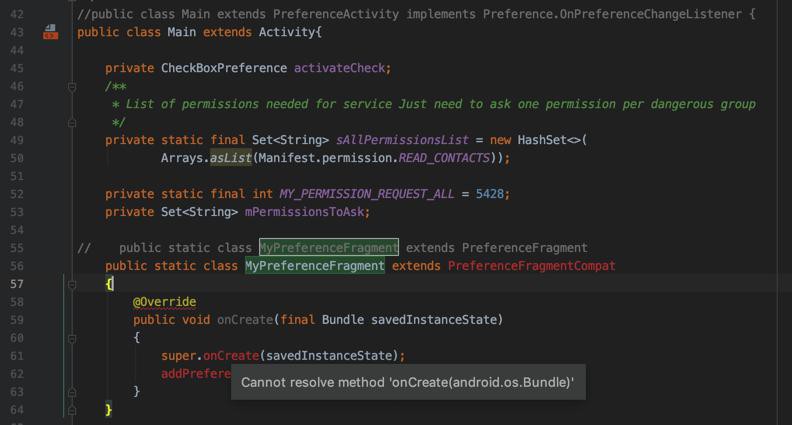Image resolution: width=792 pixels, height=425 pixels.
Task: Click the activateCheck field name
Action: point(339,68)
